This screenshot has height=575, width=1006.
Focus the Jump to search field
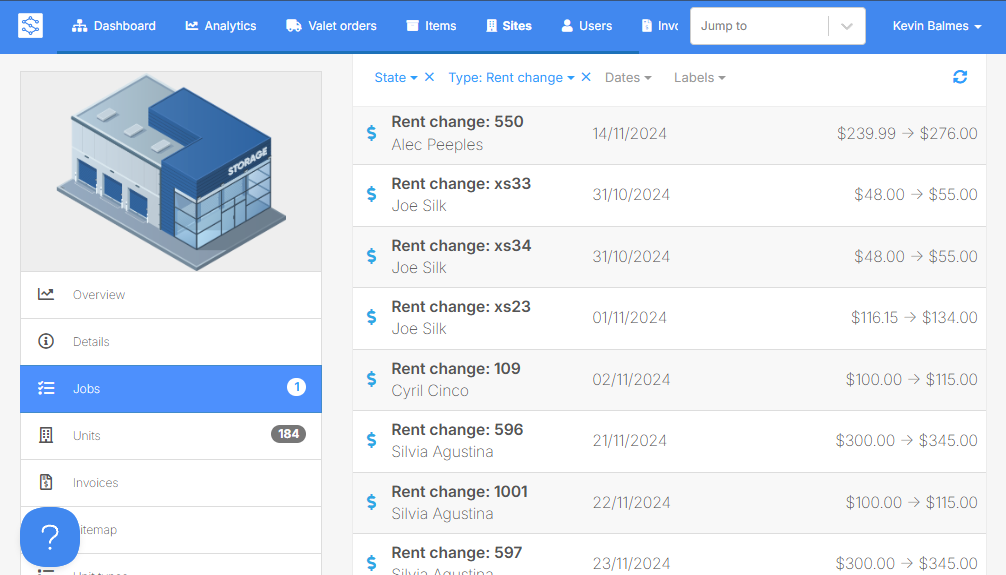pos(759,26)
